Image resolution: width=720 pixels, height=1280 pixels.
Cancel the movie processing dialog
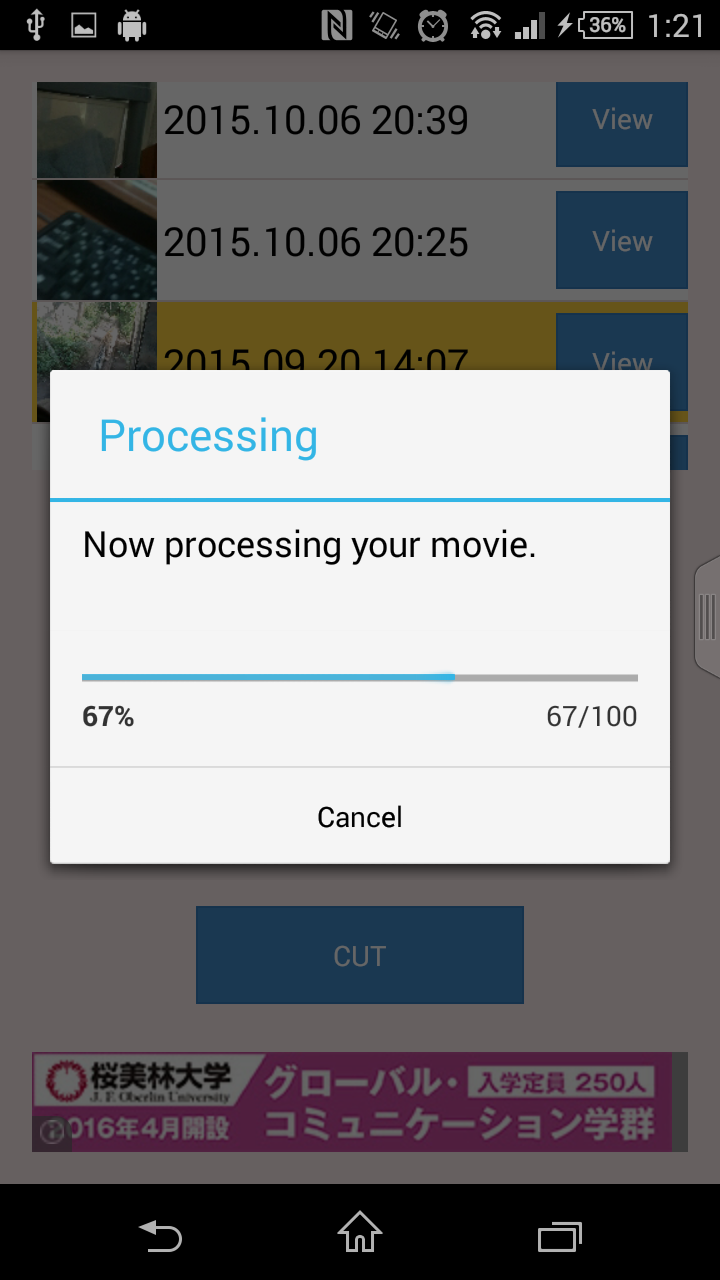pyautogui.click(x=360, y=816)
